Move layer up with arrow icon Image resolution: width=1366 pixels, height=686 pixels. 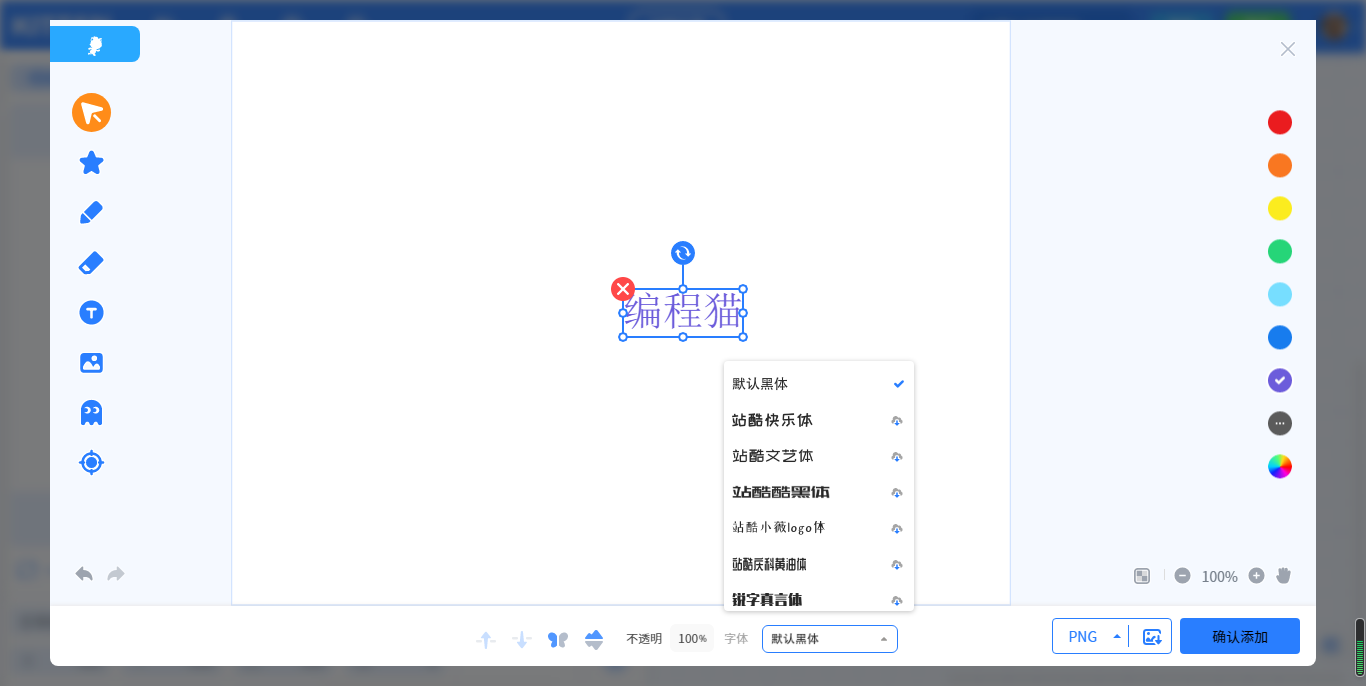486,639
